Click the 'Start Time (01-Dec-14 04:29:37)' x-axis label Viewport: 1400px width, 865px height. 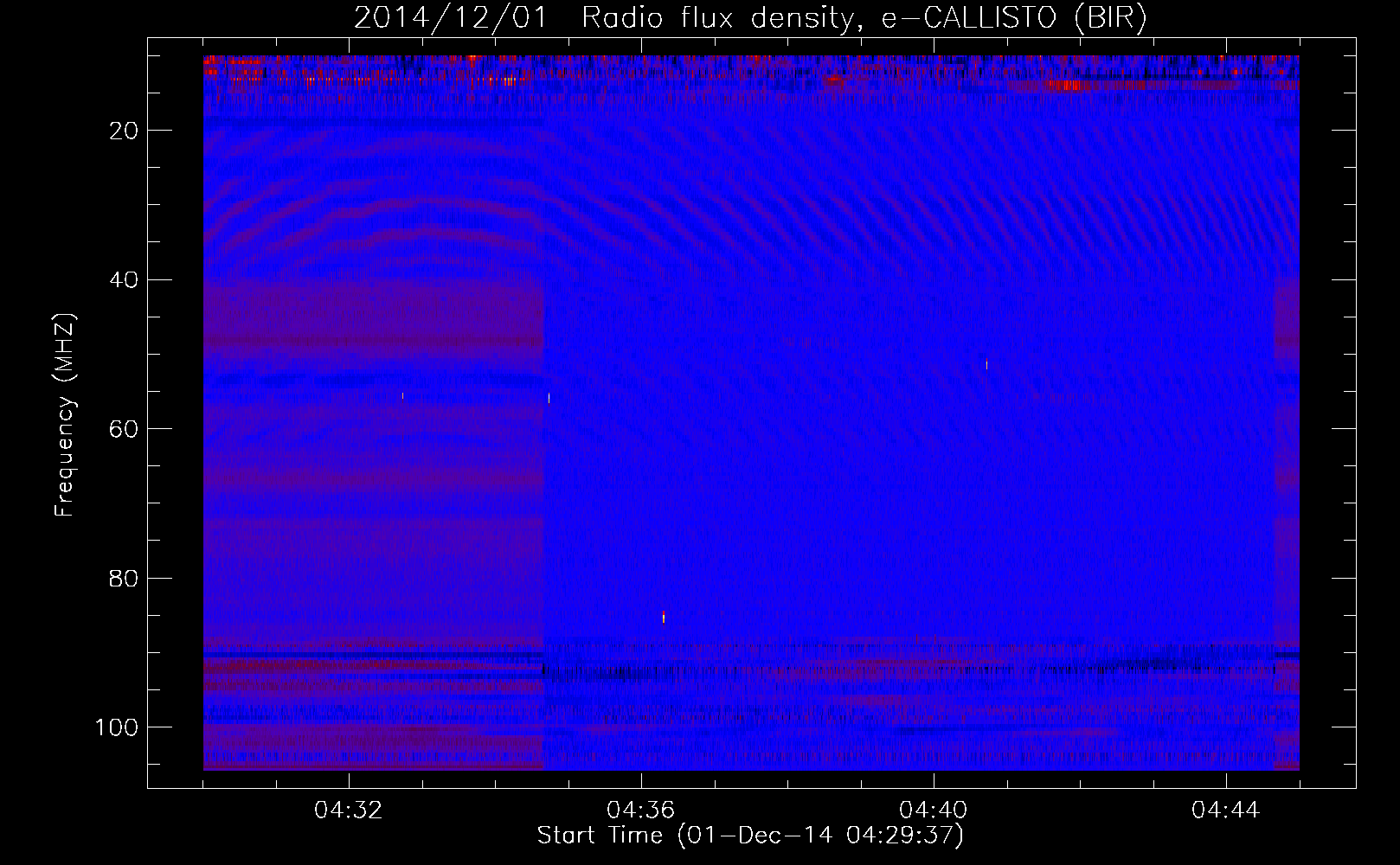point(750,836)
